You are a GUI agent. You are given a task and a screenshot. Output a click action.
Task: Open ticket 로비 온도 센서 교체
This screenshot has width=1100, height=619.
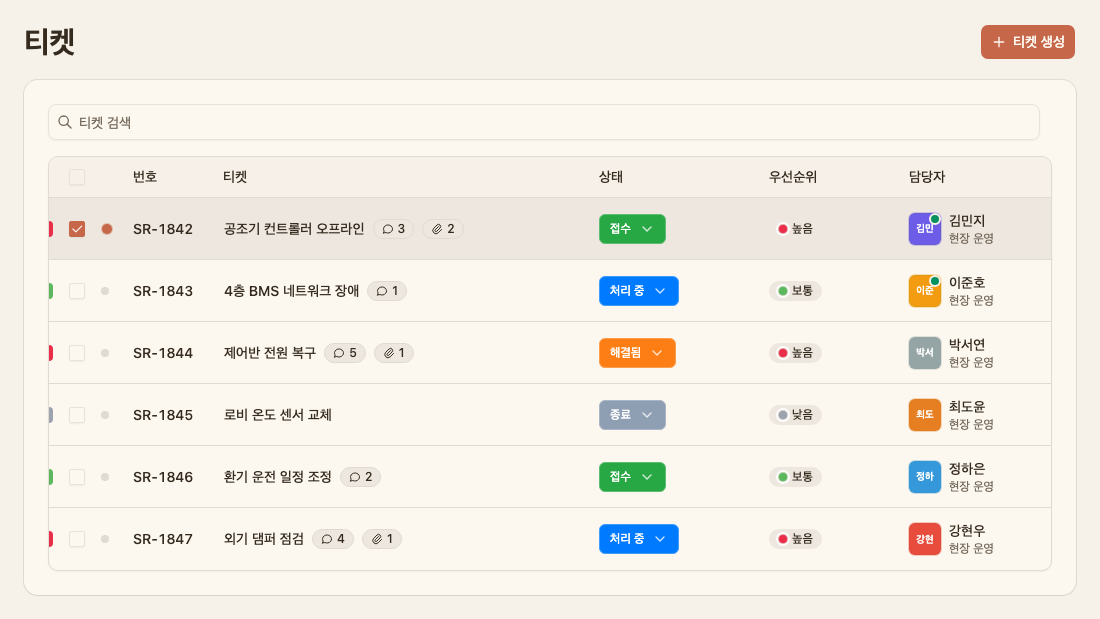click(x=277, y=415)
